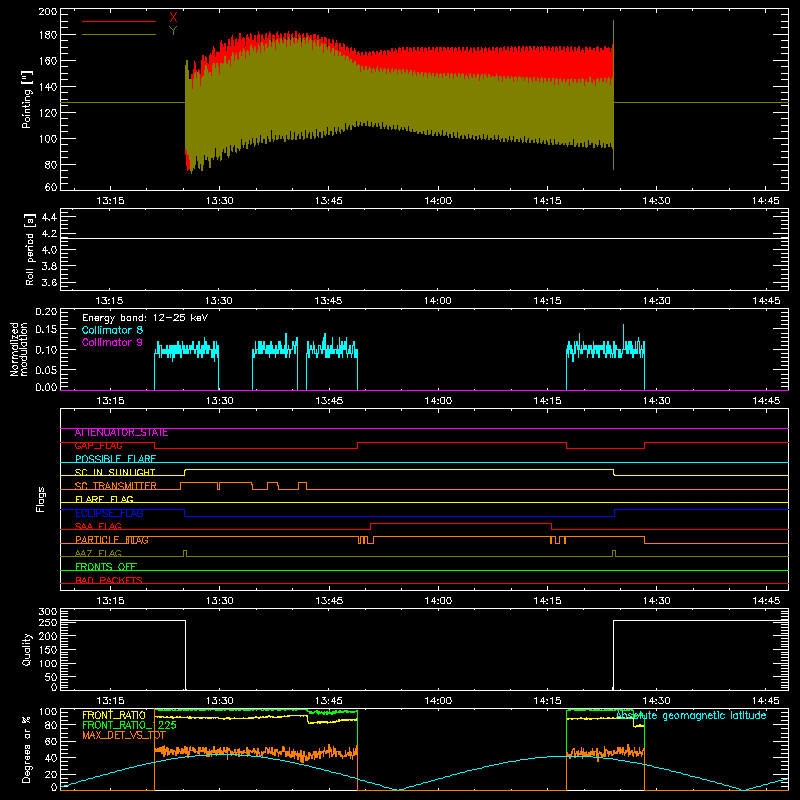Click 14:15 time label below modulation plot
This screenshot has width=800, height=800.
tap(547, 401)
